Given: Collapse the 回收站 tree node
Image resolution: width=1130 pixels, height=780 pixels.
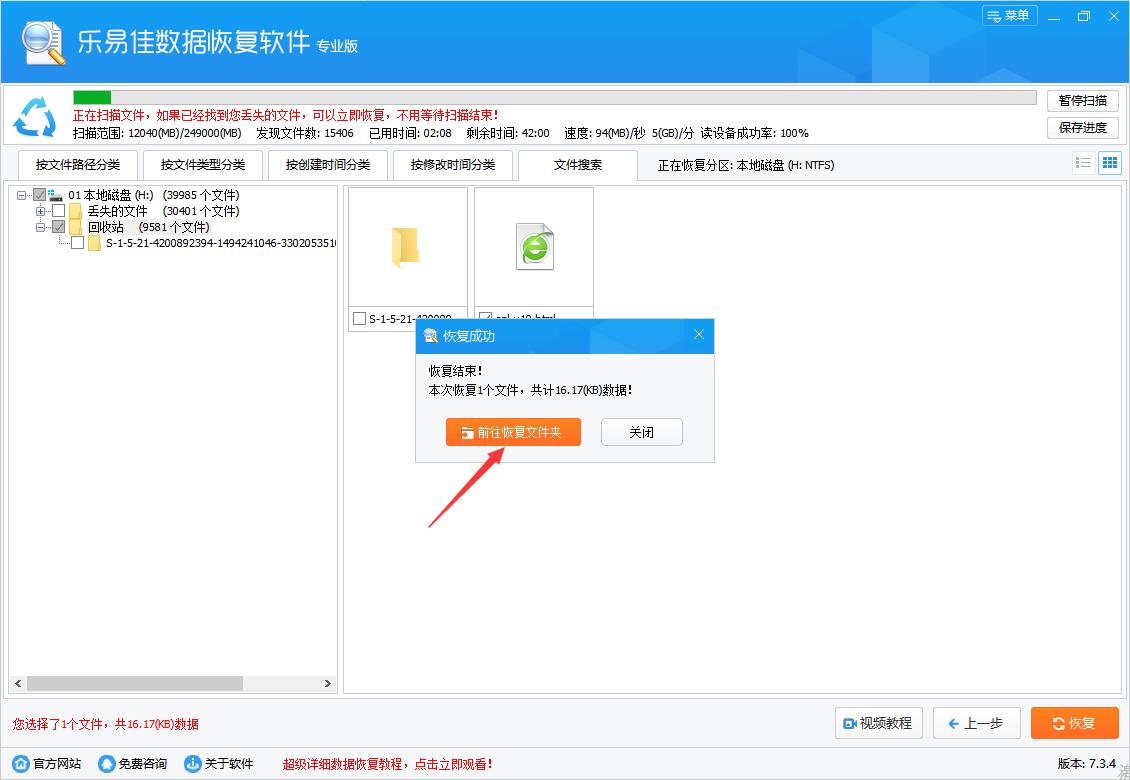Looking at the screenshot, I should click(x=40, y=227).
